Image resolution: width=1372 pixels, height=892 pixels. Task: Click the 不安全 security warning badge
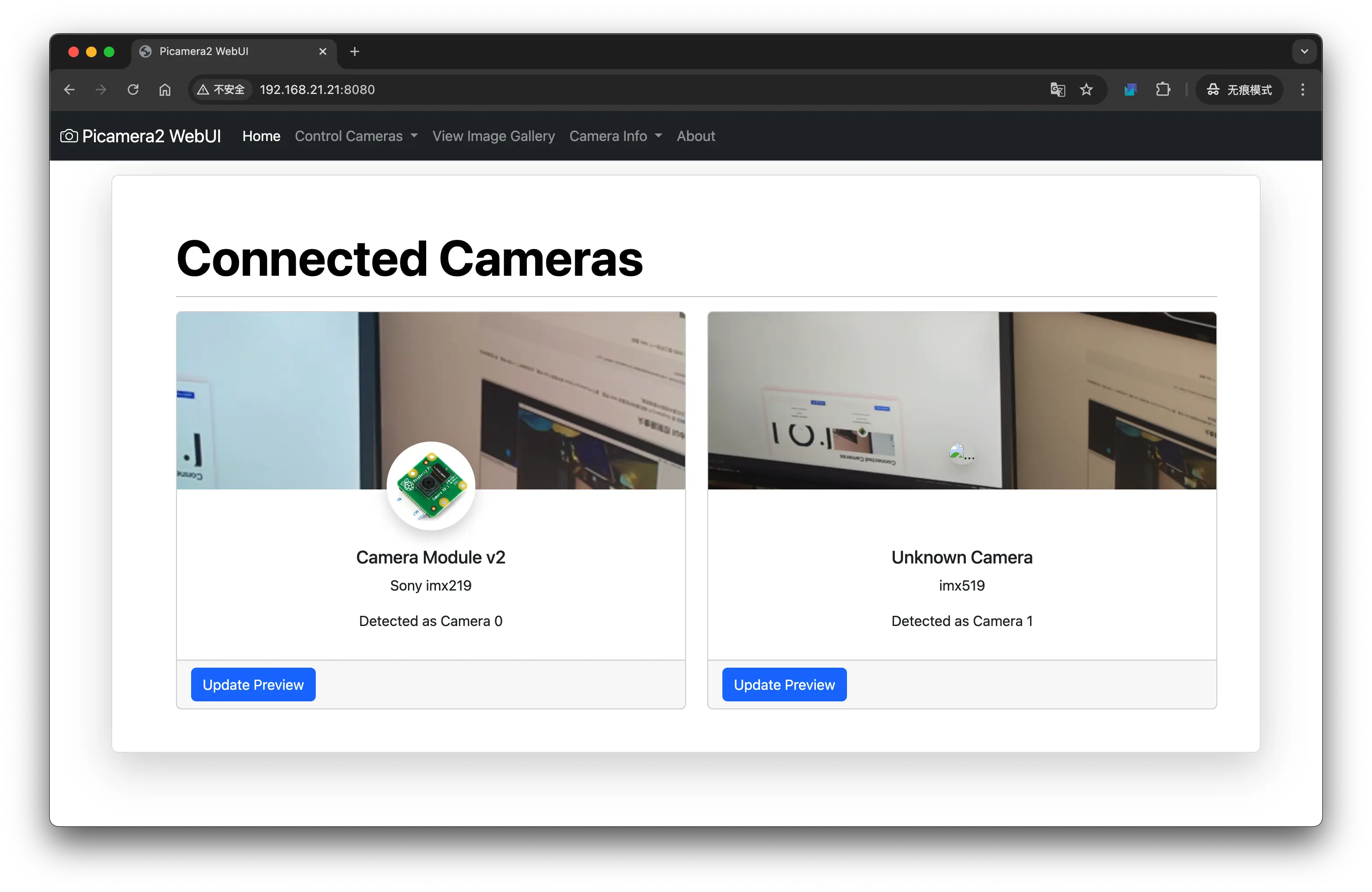pyautogui.click(x=221, y=89)
